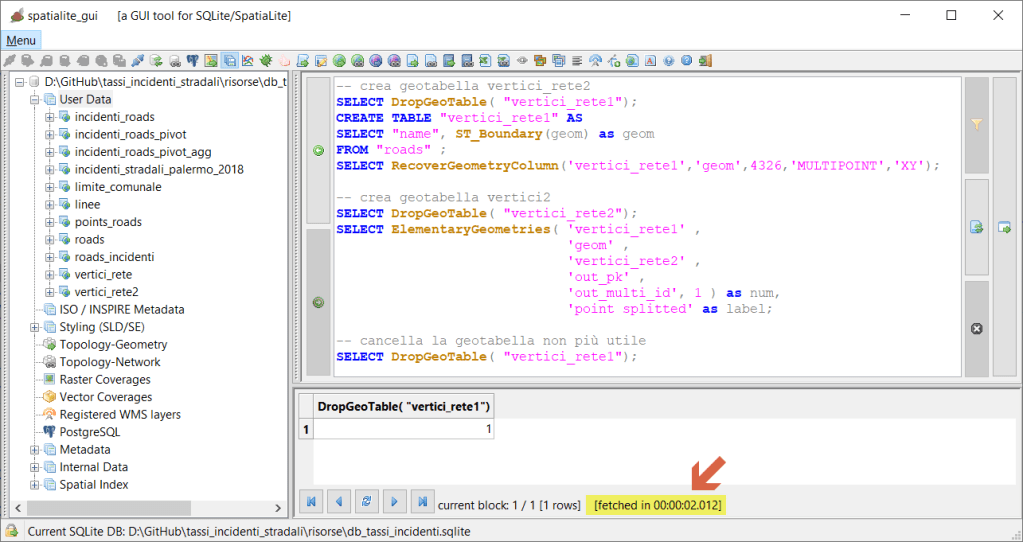
Task: Expand the Metadata tree node
Action: click(35, 450)
